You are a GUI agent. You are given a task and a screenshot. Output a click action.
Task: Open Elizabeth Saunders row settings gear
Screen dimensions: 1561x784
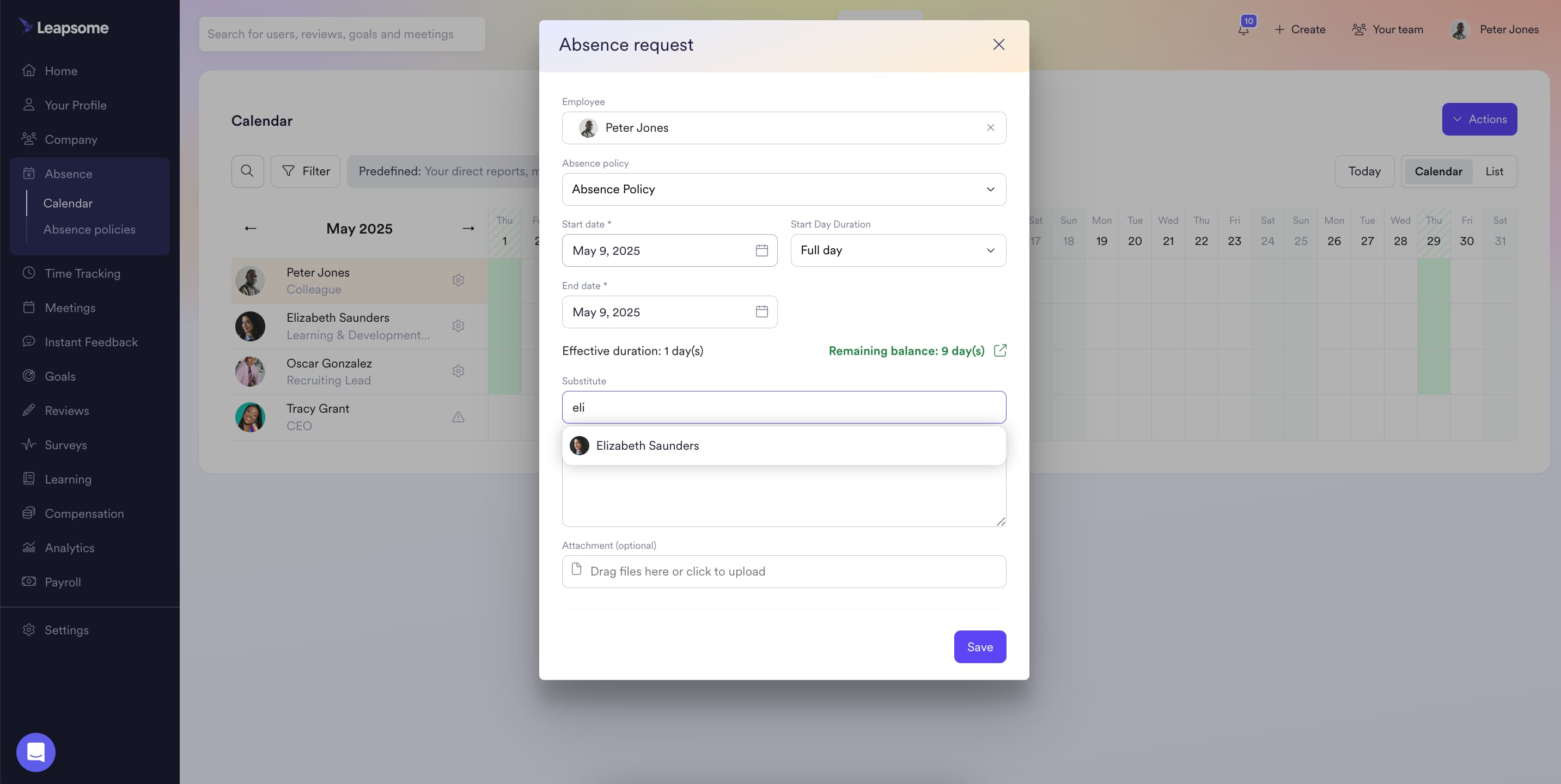458,326
